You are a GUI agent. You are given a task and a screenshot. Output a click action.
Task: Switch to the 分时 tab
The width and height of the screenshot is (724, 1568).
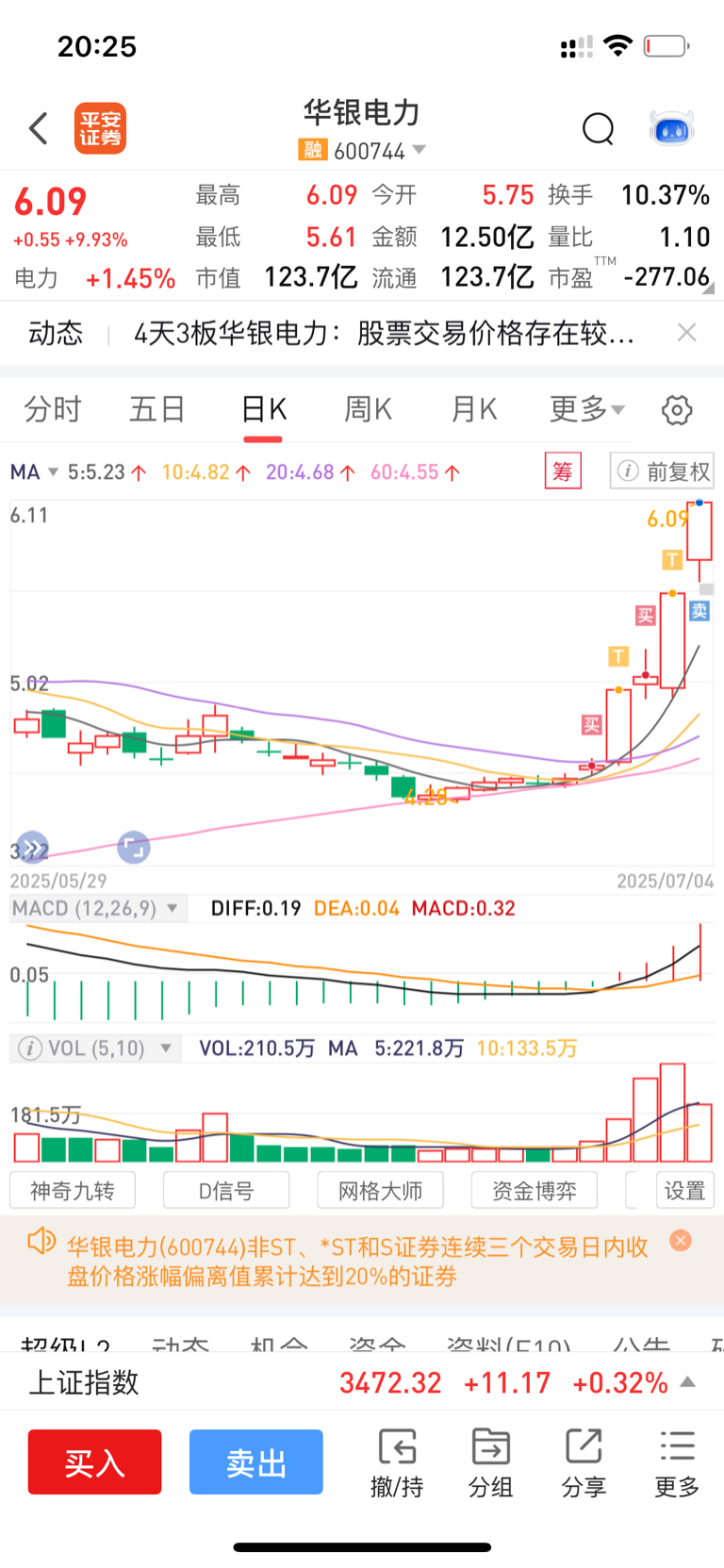pos(53,409)
